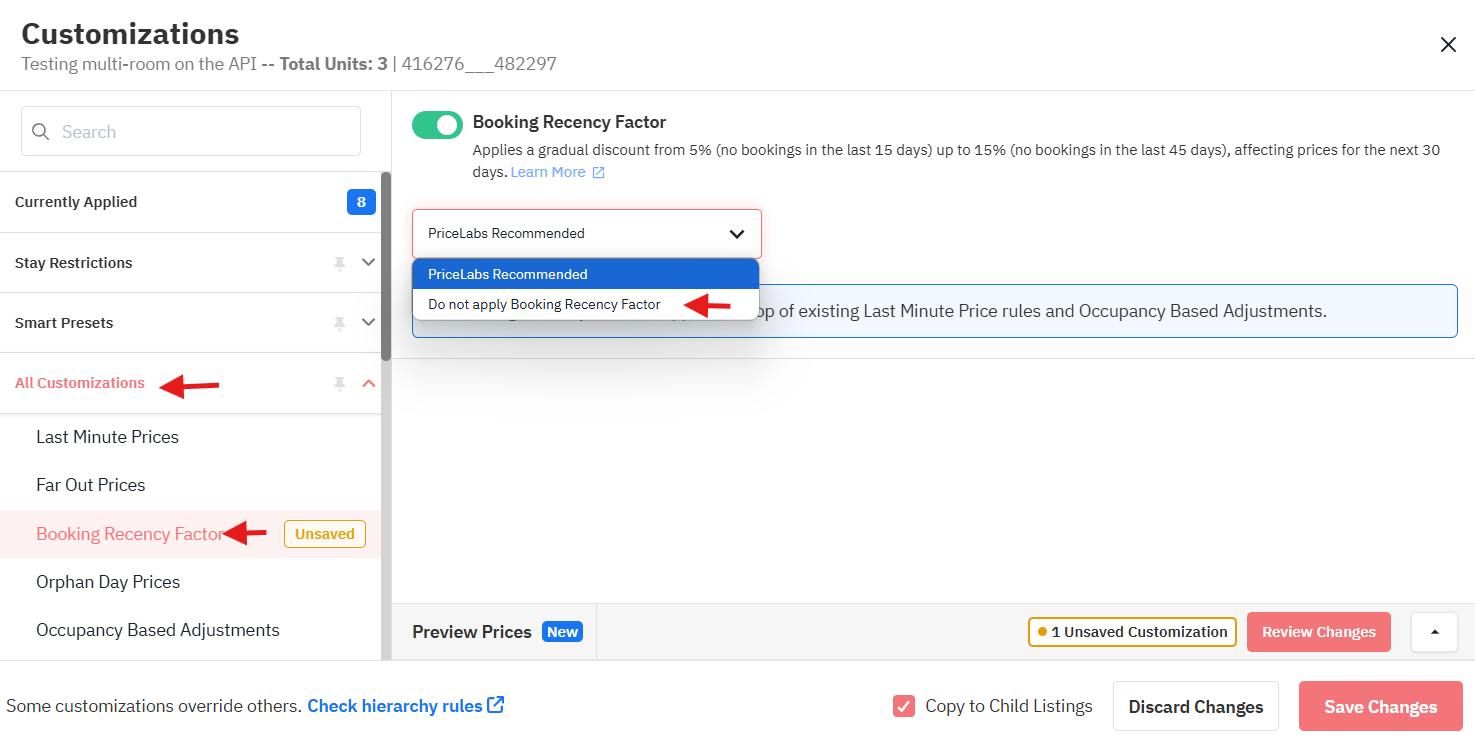Click Save Changes button
The width and height of the screenshot is (1475, 743).
[x=1381, y=707]
